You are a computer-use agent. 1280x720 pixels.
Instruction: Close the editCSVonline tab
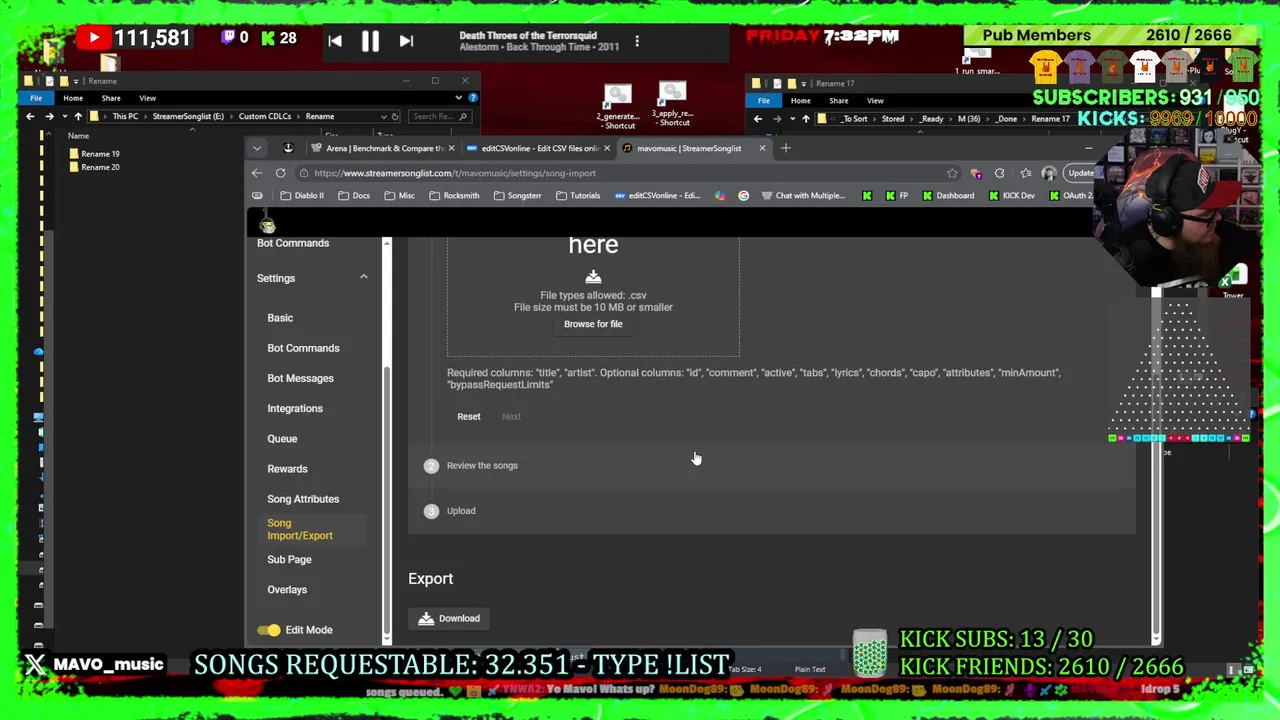click(606, 148)
